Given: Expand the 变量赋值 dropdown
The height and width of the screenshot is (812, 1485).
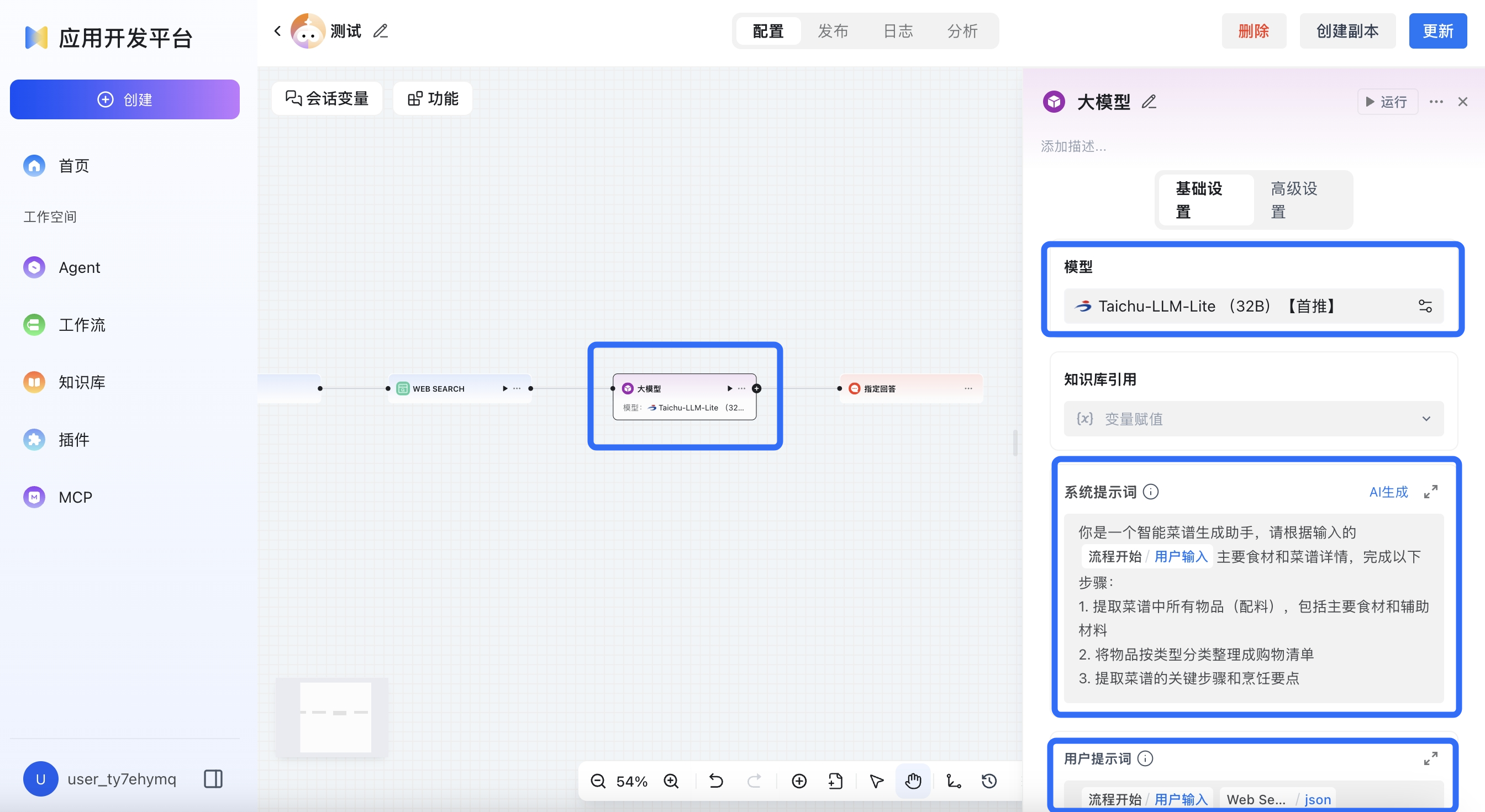Looking at the screenshot, I should tap(1426, 419).
